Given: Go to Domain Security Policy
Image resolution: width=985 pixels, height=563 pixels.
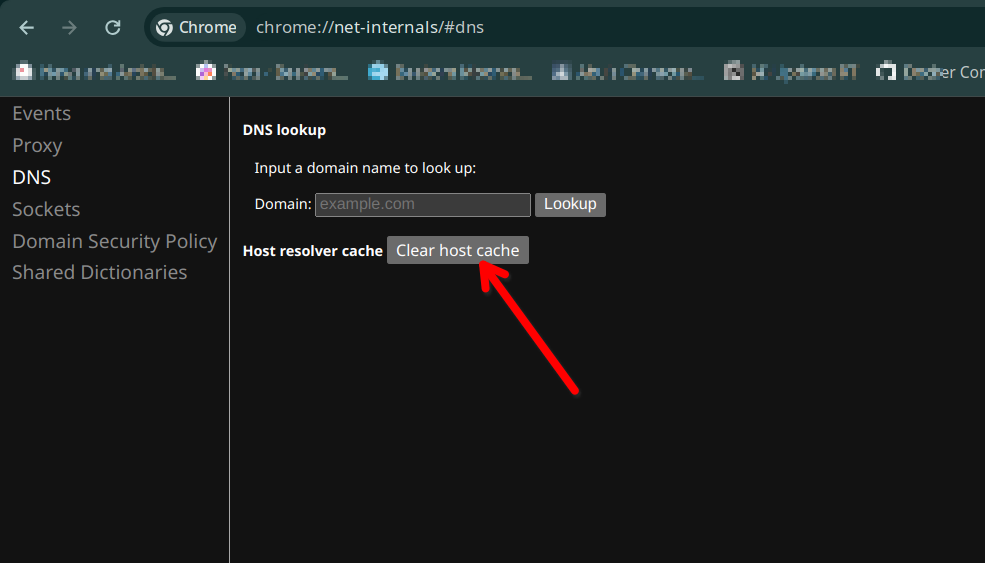Looking at the screenshot, I should pyautogui.click(x=114, y=241).
